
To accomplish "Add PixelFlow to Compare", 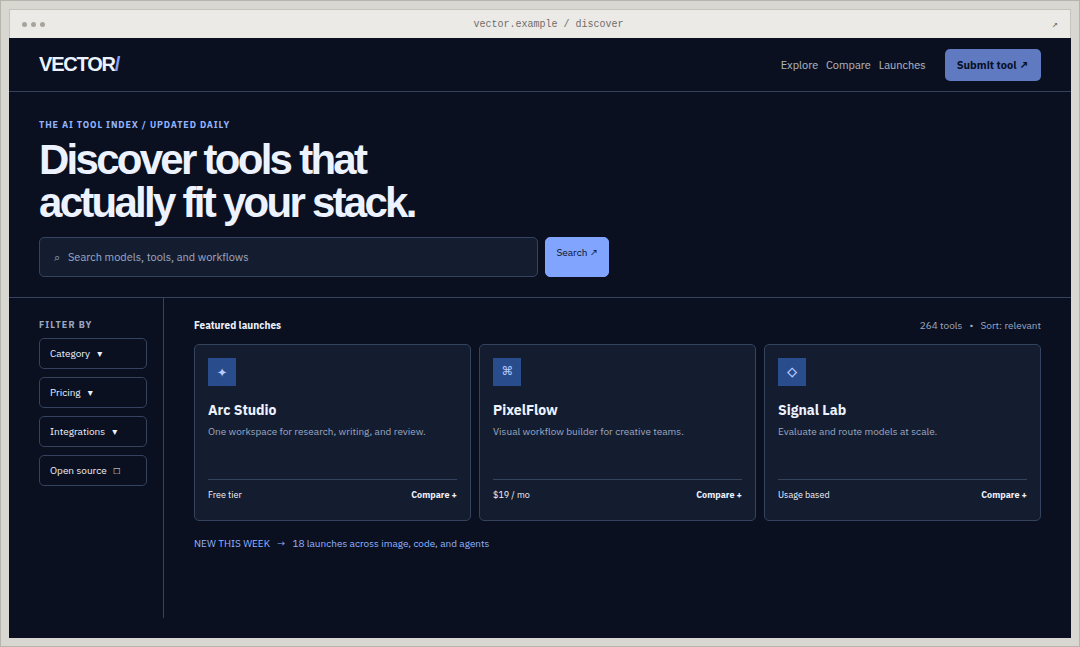I will click(x=719, y=495).
